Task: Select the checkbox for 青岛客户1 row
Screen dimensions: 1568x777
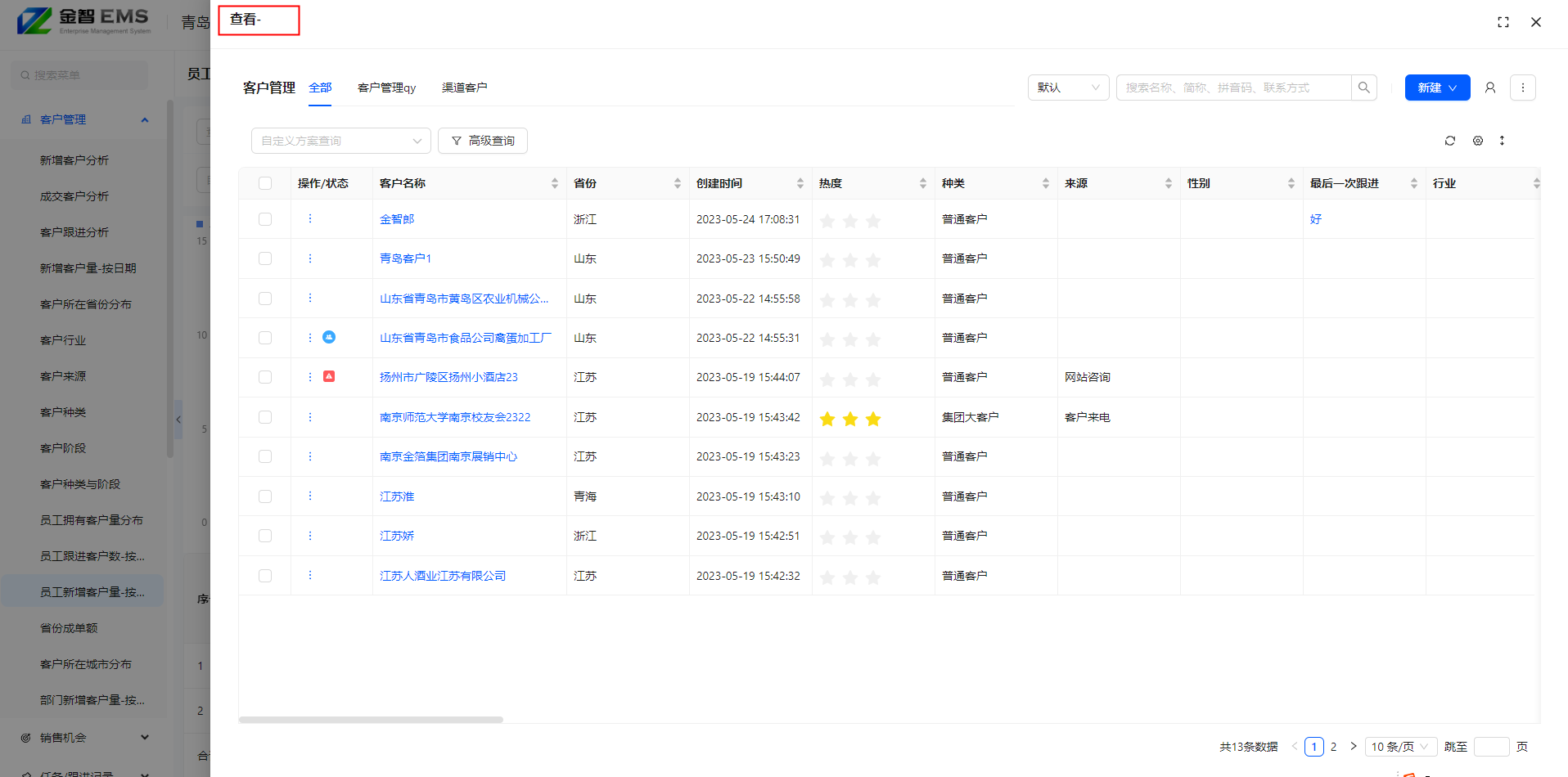Action: (265, 258)
